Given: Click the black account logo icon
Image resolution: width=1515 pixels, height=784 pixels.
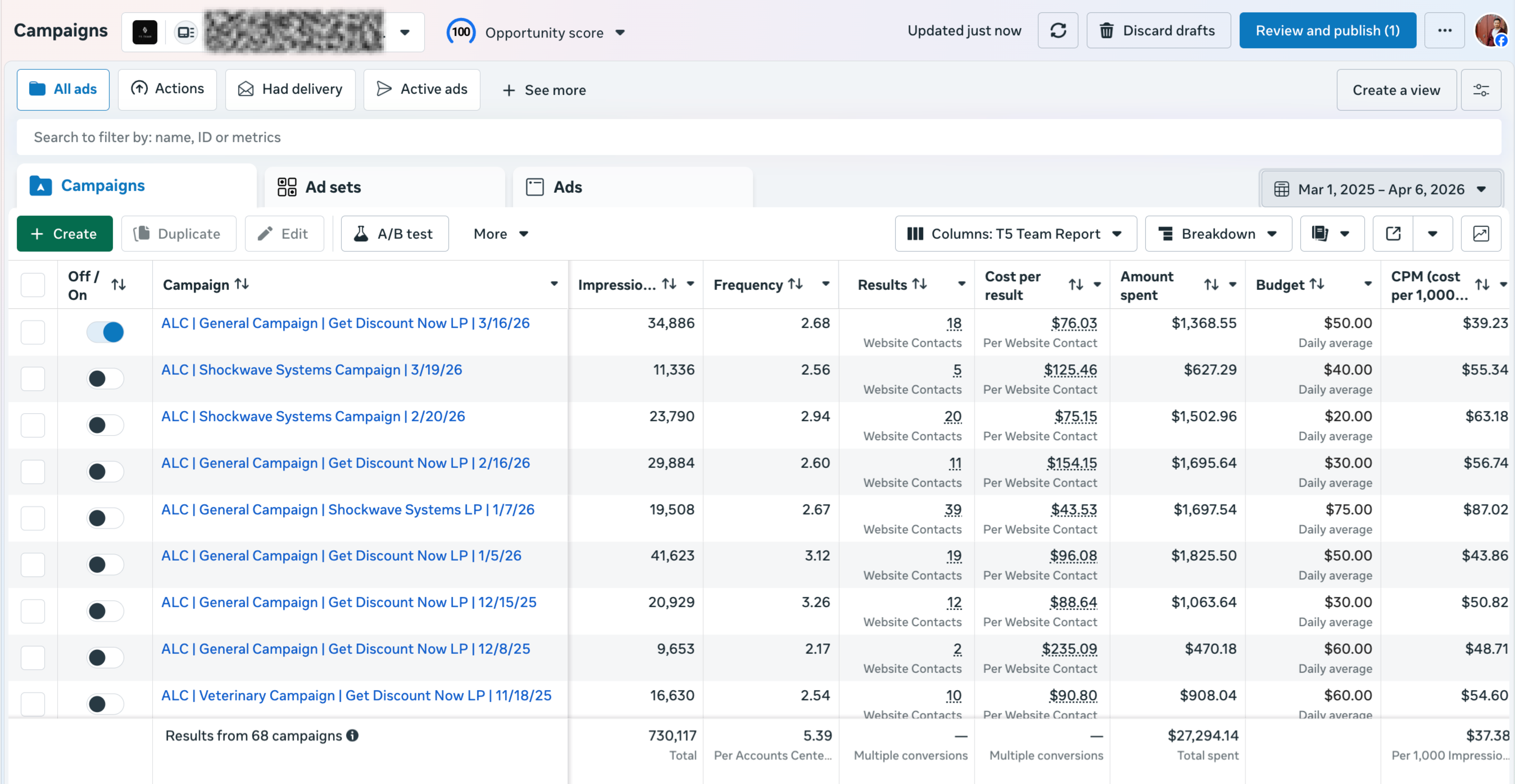Looking at the screenshot, I should click(145, 32).
